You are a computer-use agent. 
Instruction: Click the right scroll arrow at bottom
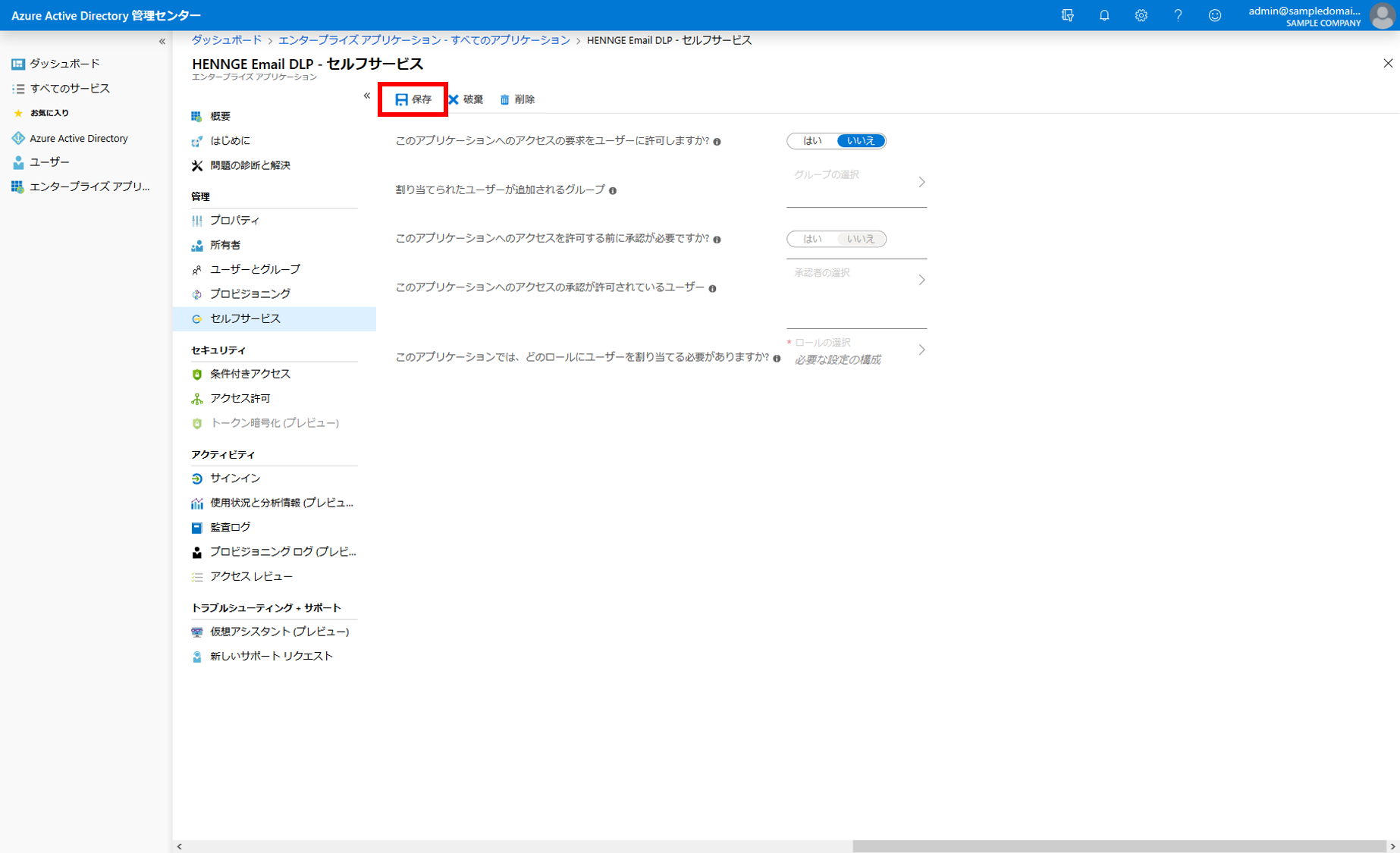coord(1392,846)
